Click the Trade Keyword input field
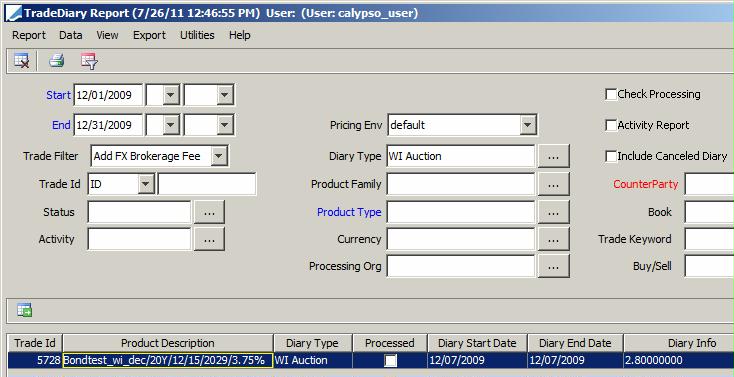The width and height of the screenshot is (734, 377). click(x=709, y=239)
